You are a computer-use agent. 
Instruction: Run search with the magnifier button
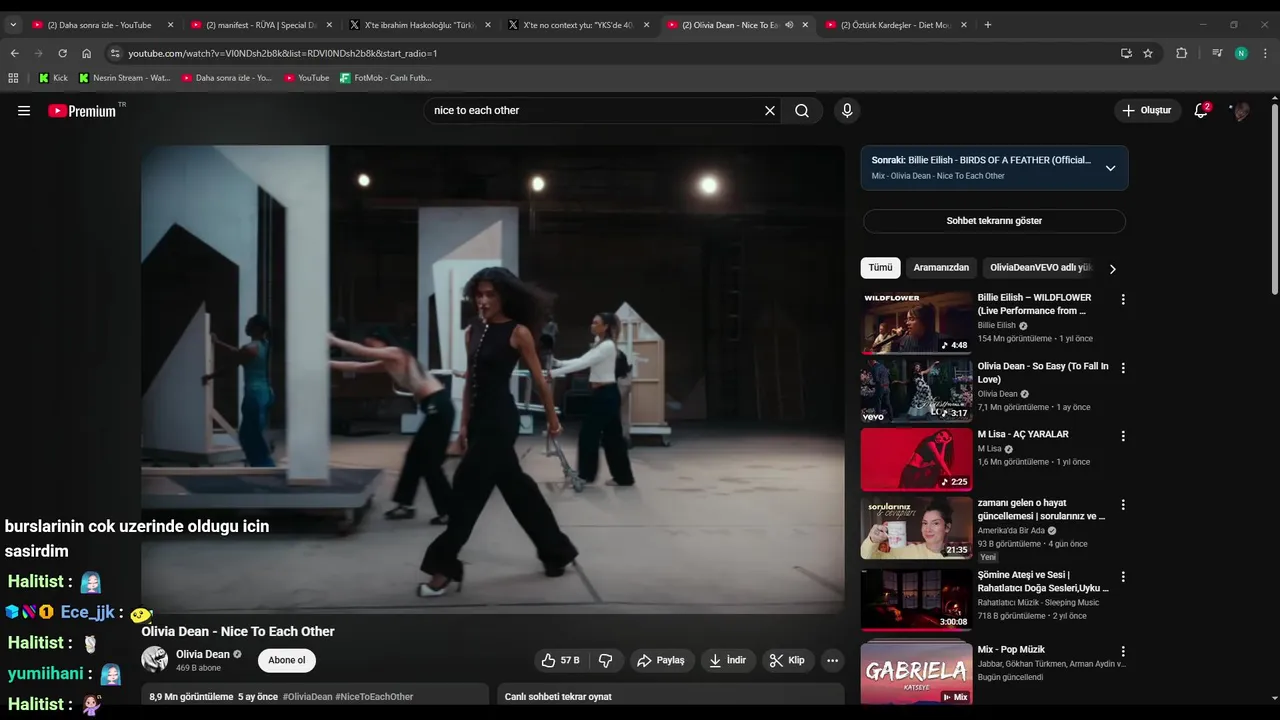(802, 111)
